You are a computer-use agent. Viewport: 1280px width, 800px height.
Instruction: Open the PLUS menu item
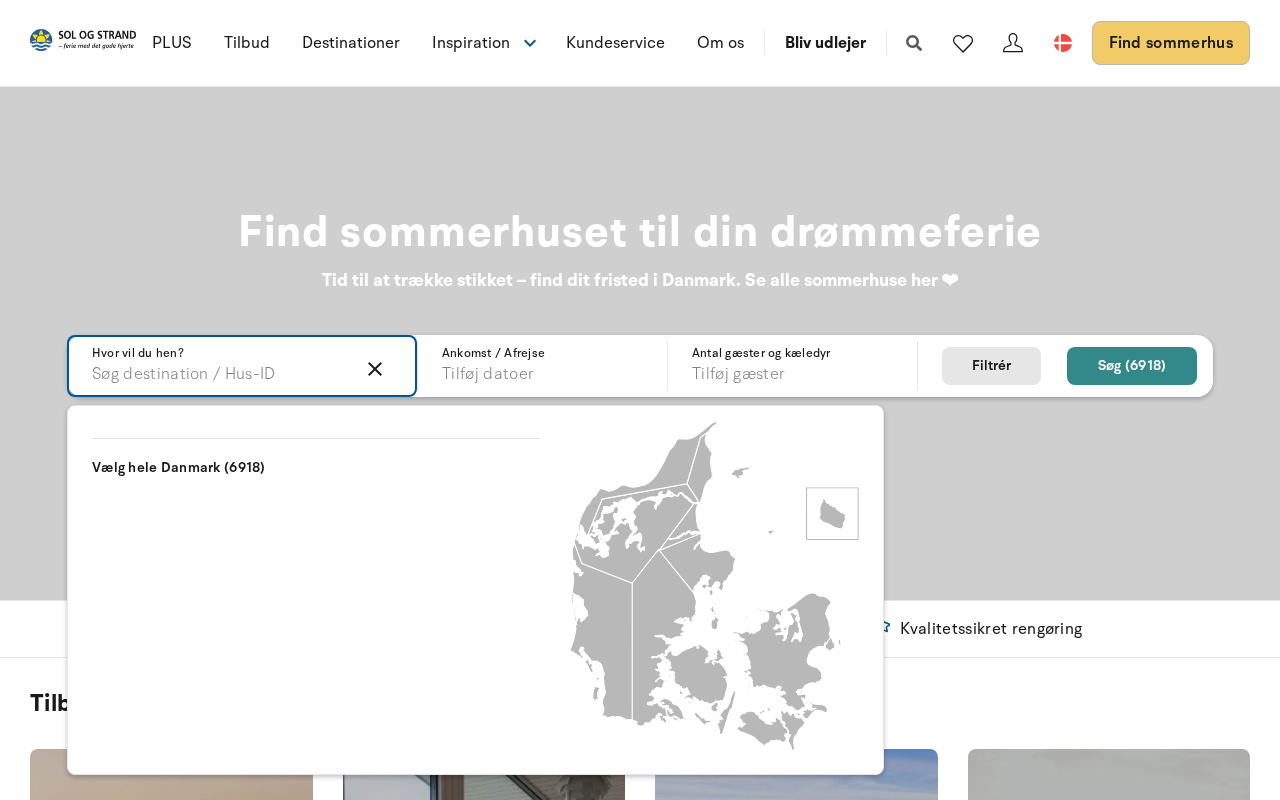click(x=172, y=43)
